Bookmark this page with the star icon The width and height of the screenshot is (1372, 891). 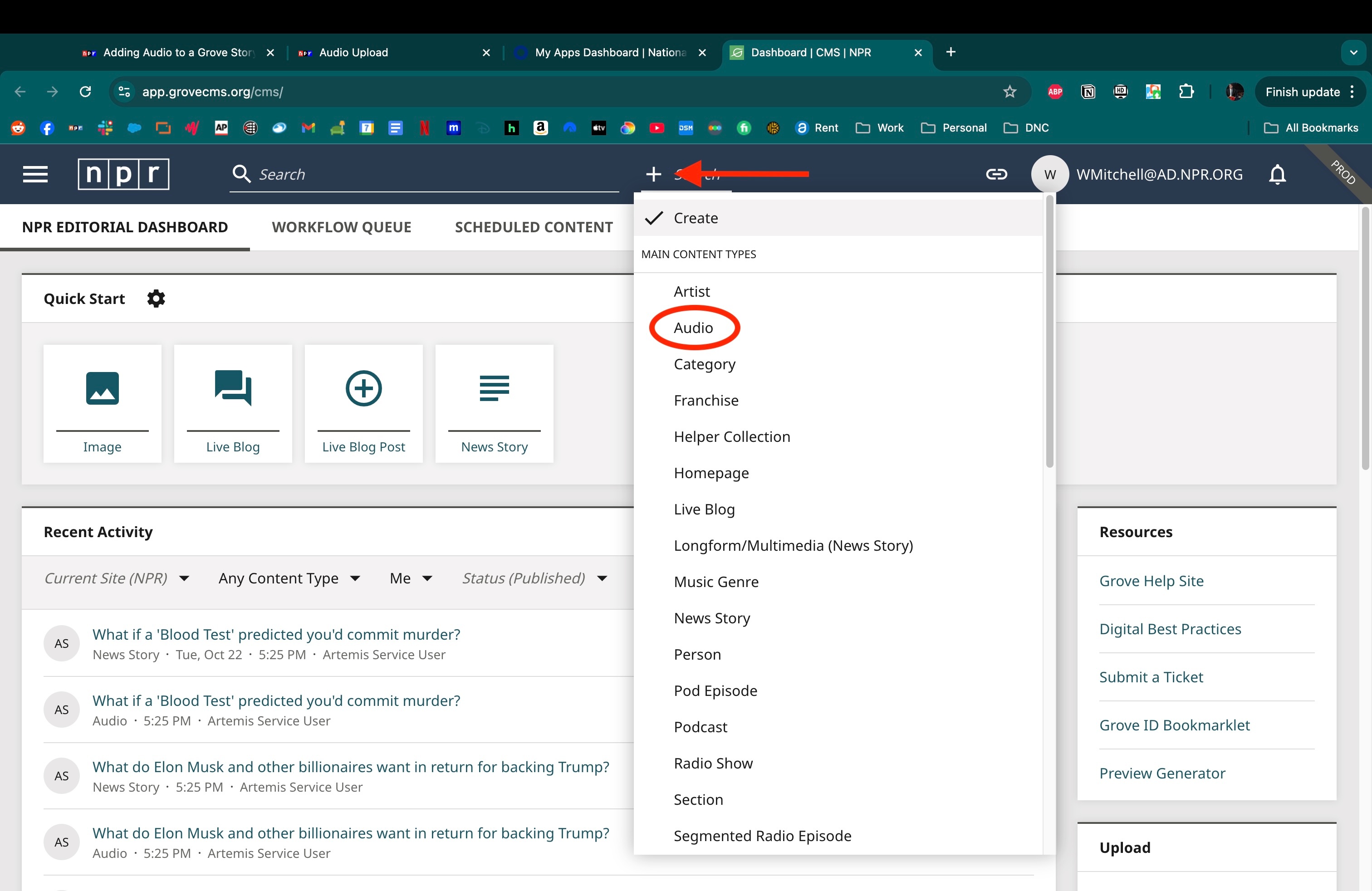[1009, 92]
